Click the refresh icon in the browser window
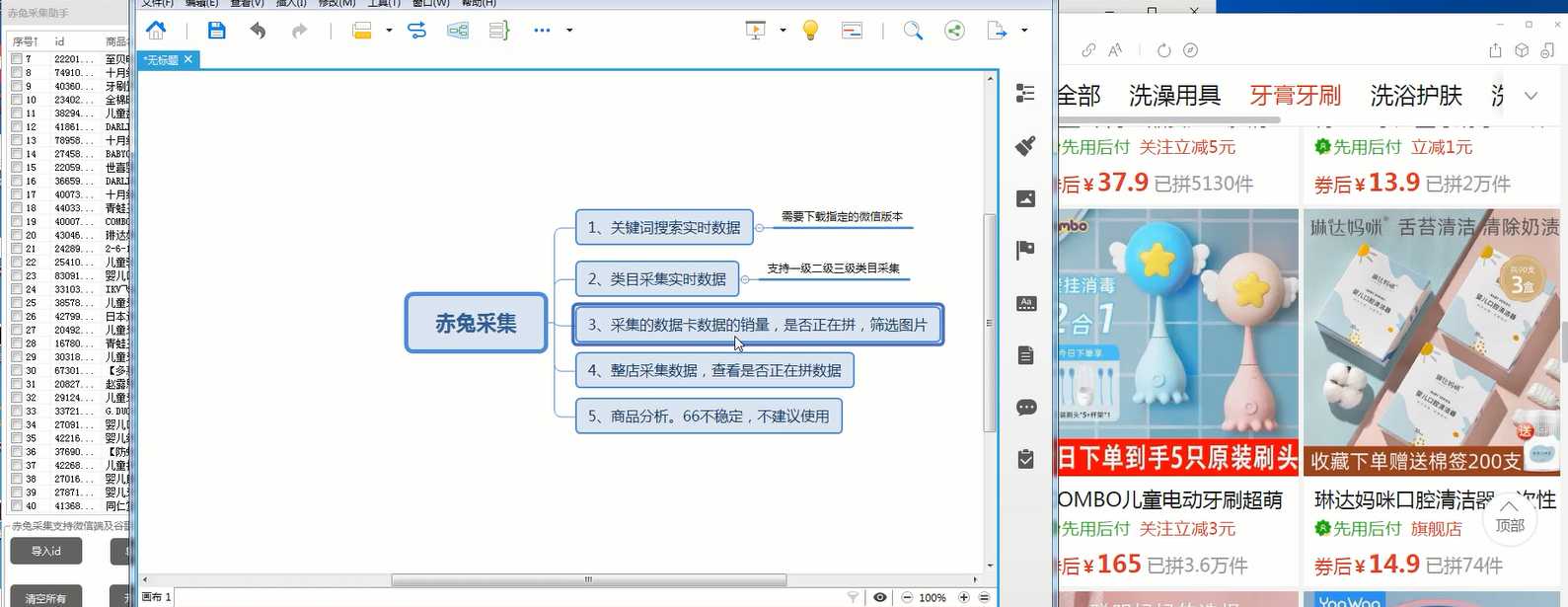1568x607 pixels. 1164,50
